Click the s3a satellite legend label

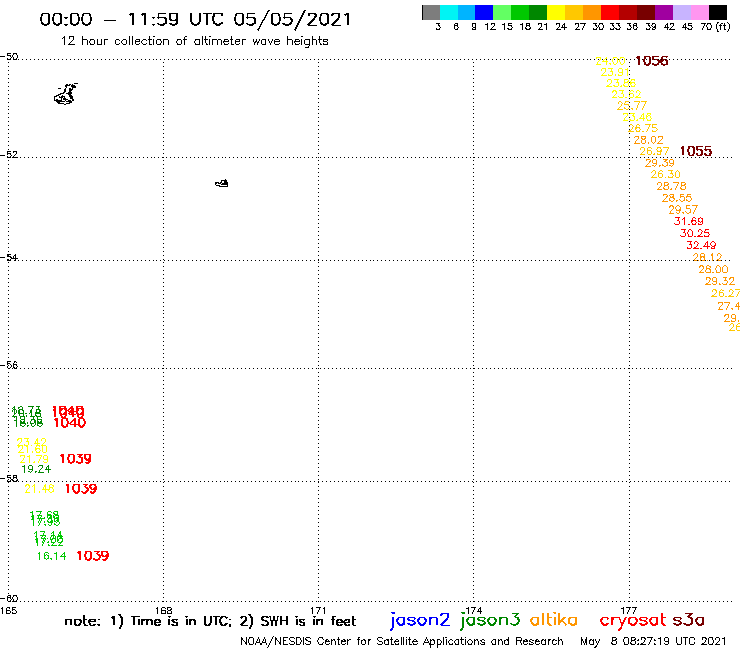point(689,620)
